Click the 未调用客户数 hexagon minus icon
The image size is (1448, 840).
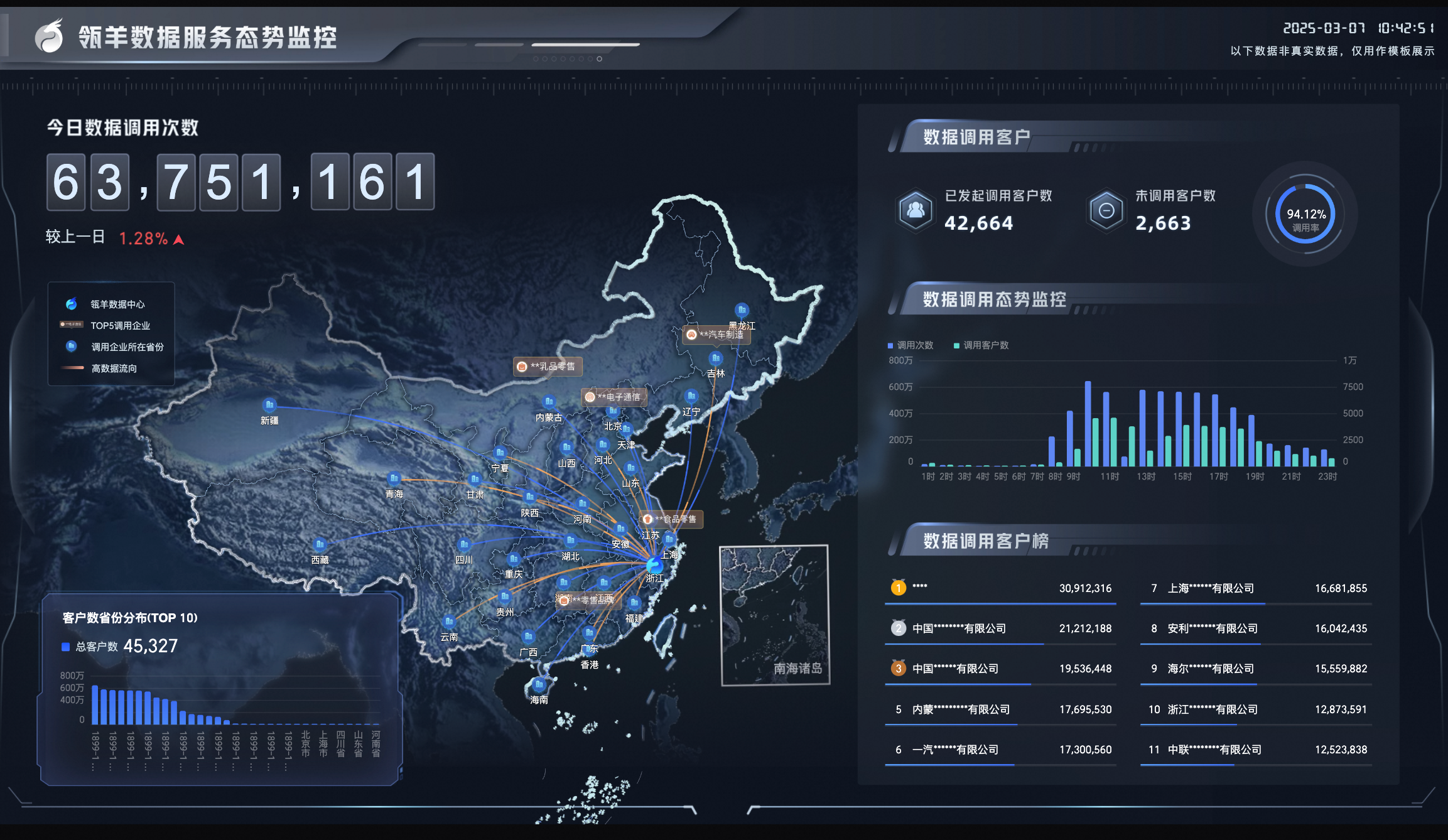(1106, 210)
